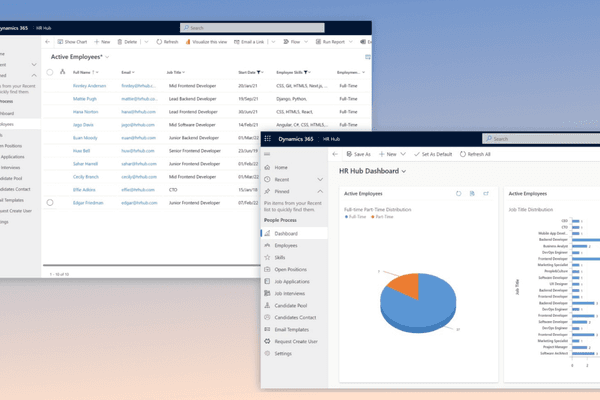The height and width of the screenshot is (400, 600).
Task: Click hierarchy icon in grid header
Action: [x=62, y=72]
